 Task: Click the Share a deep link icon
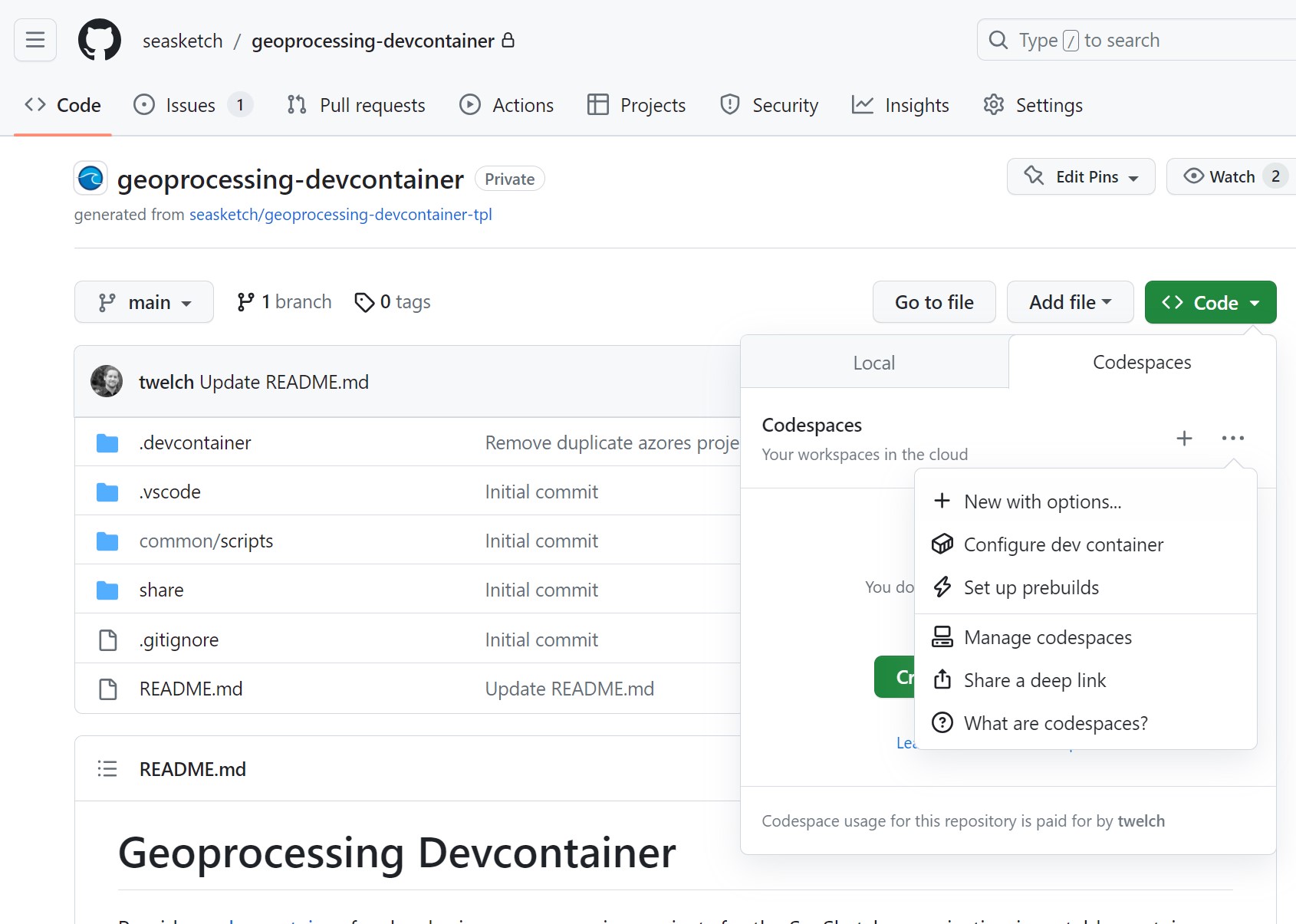click(x=942, y=679)
